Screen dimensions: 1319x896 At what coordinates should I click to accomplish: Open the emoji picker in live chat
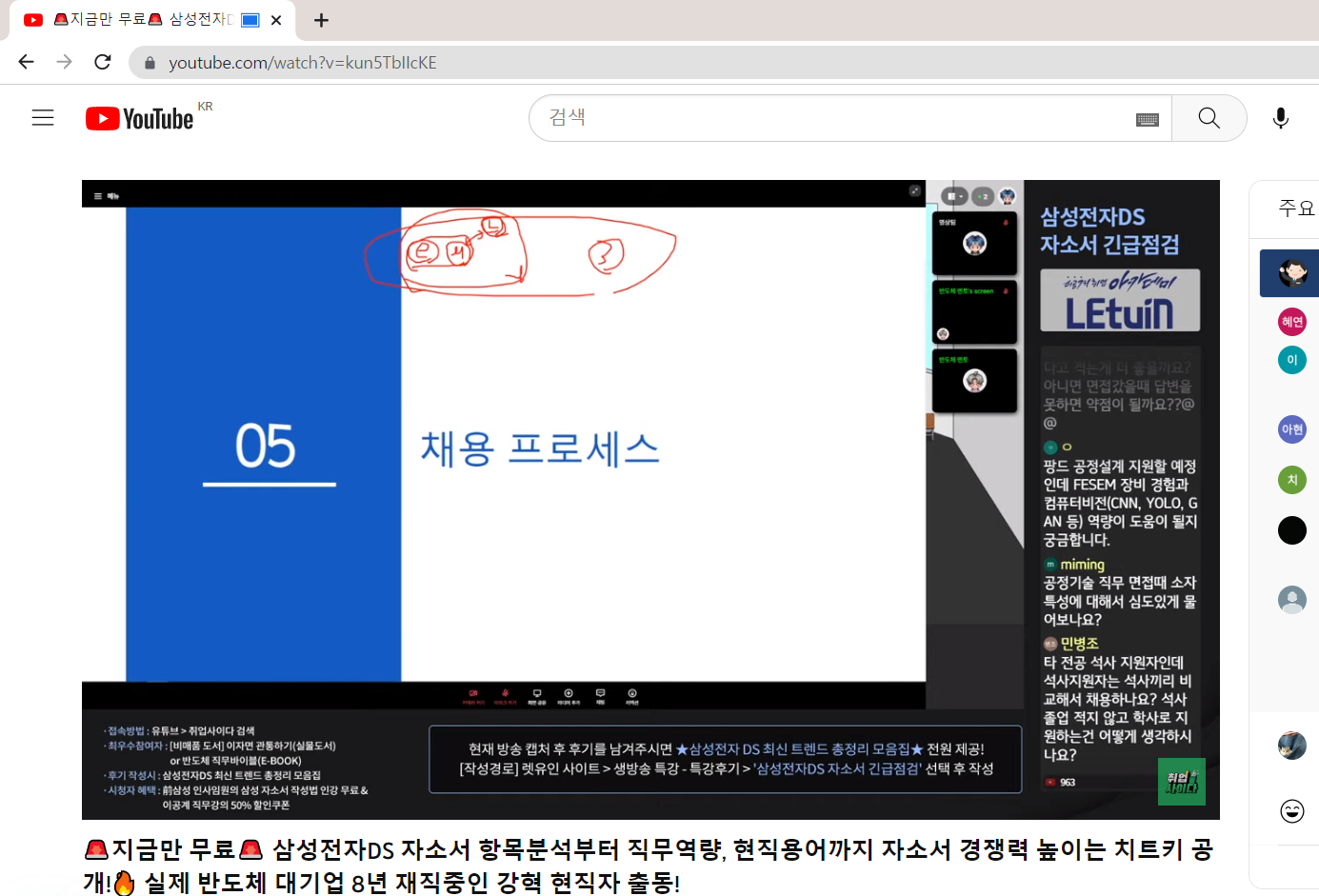click(x=1291, y=810)
